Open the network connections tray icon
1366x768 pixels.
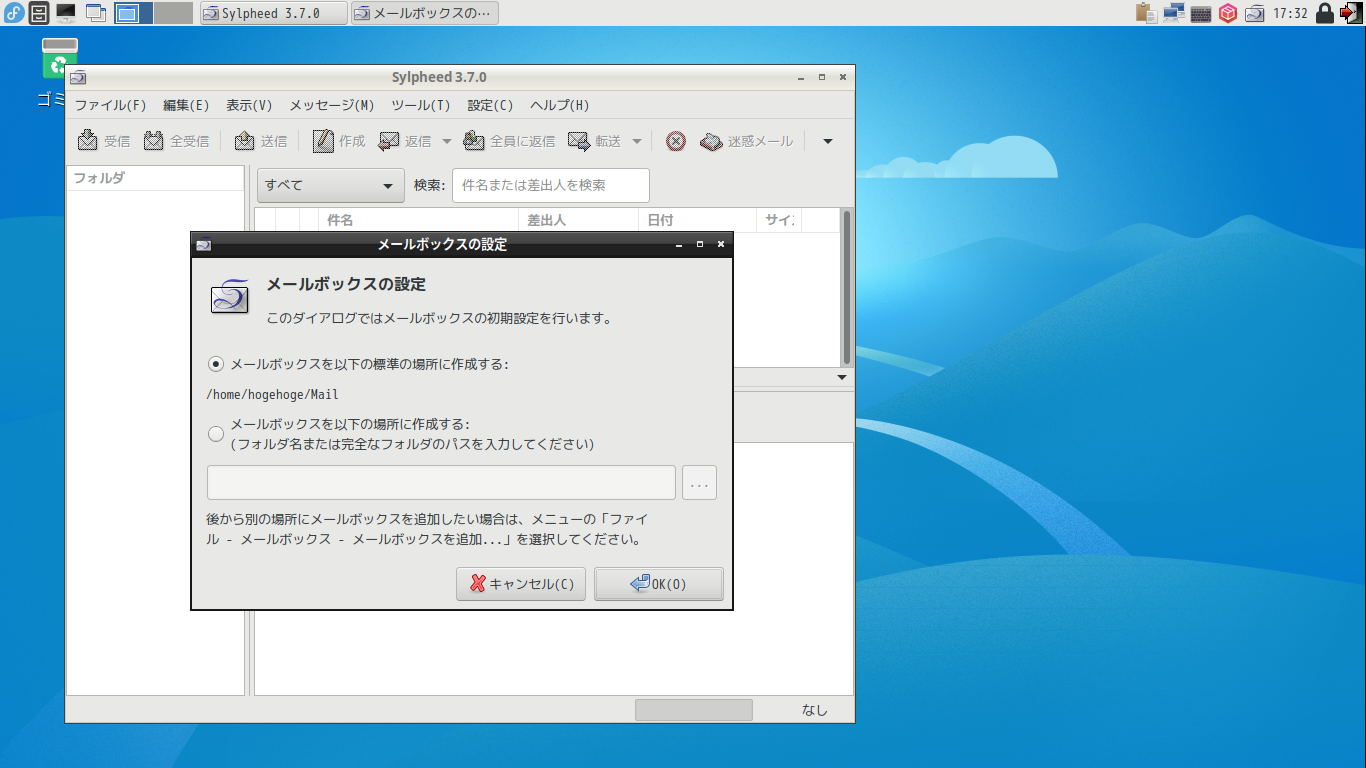pyautogui.click(x=1174, y=13)
